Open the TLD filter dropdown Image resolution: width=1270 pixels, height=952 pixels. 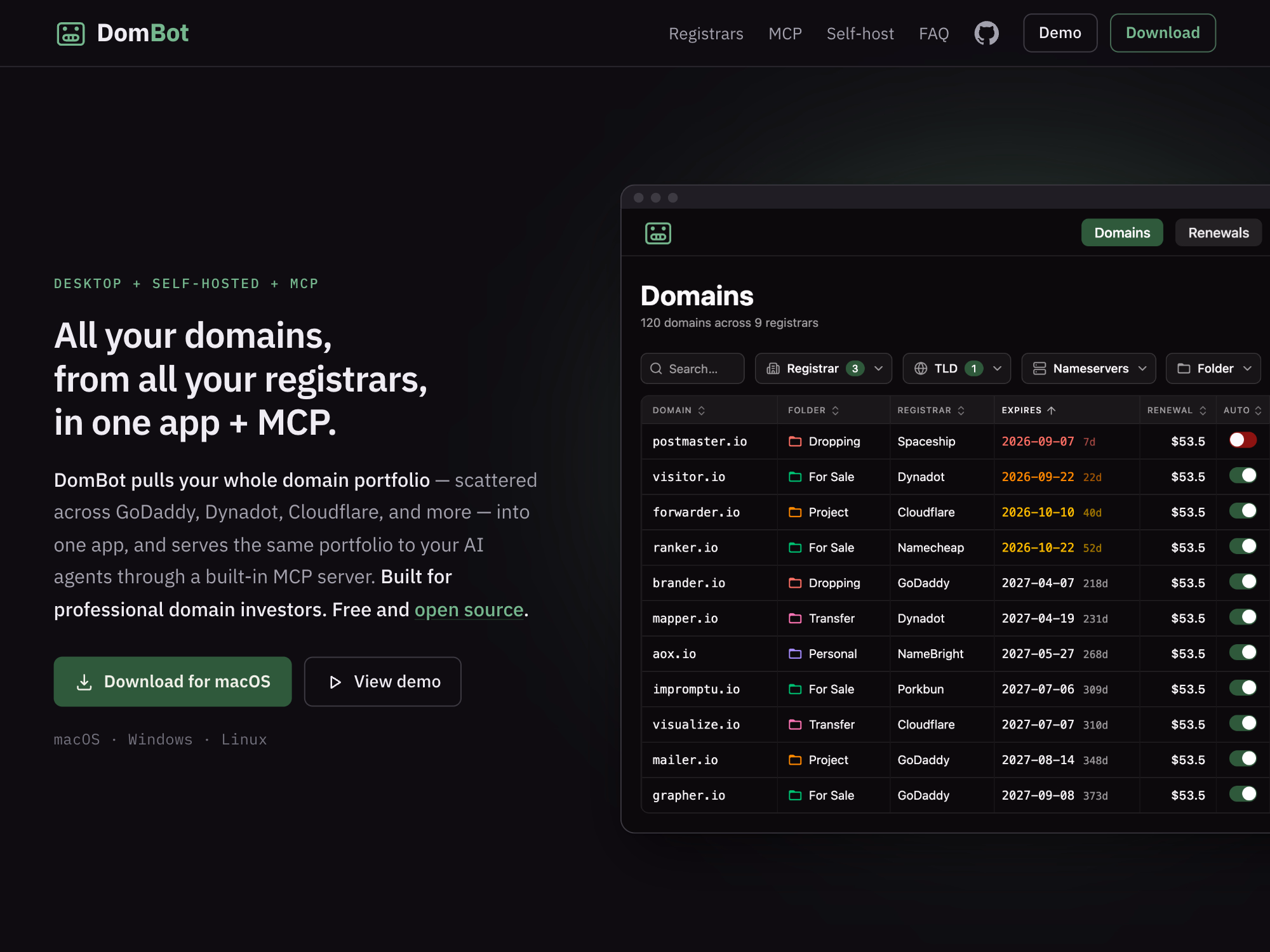(956, 369)
